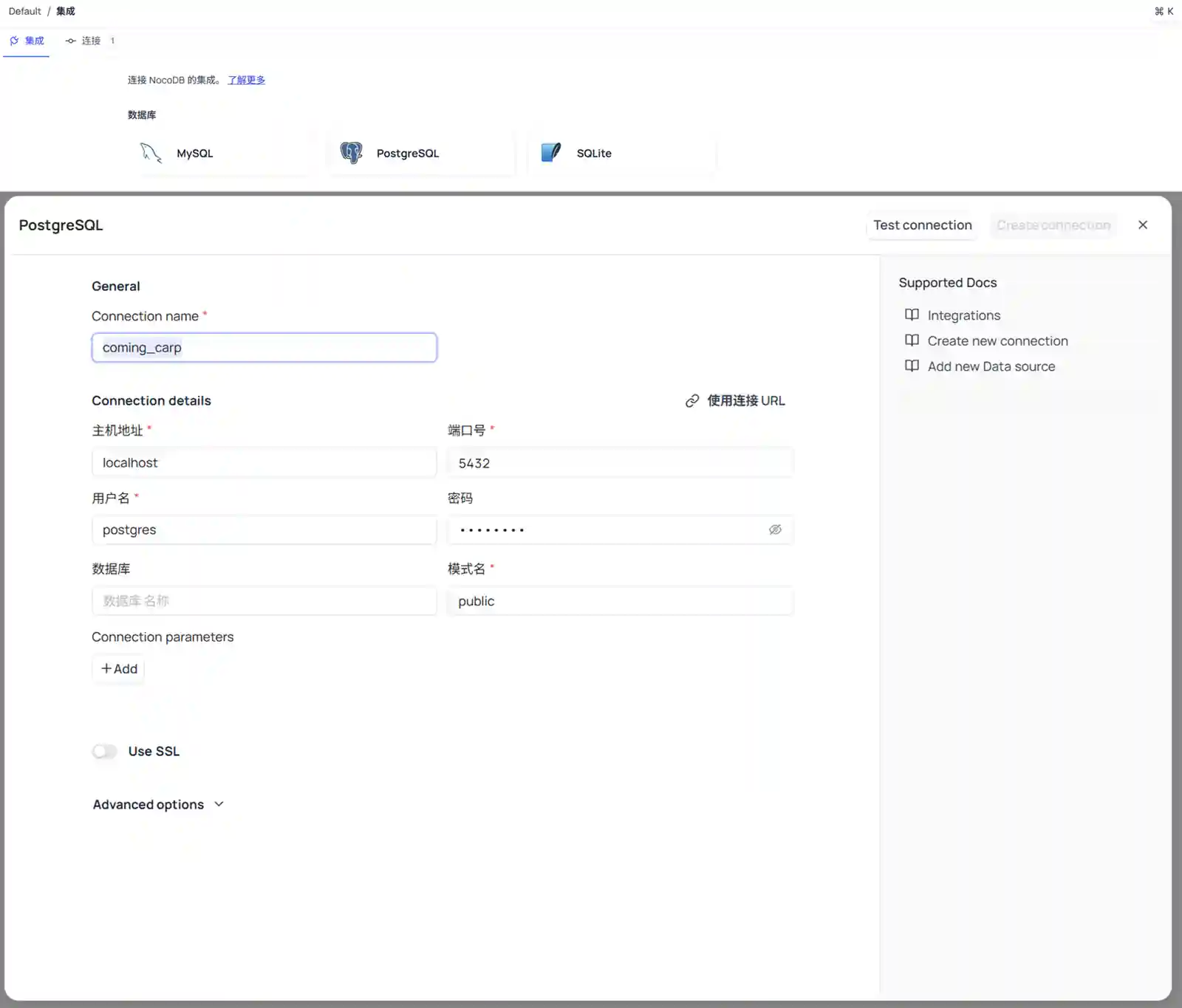Viewport: 1182px width, 1008px height.
Task: Click Default in the breadcrumb
Action: click(25, 11)
